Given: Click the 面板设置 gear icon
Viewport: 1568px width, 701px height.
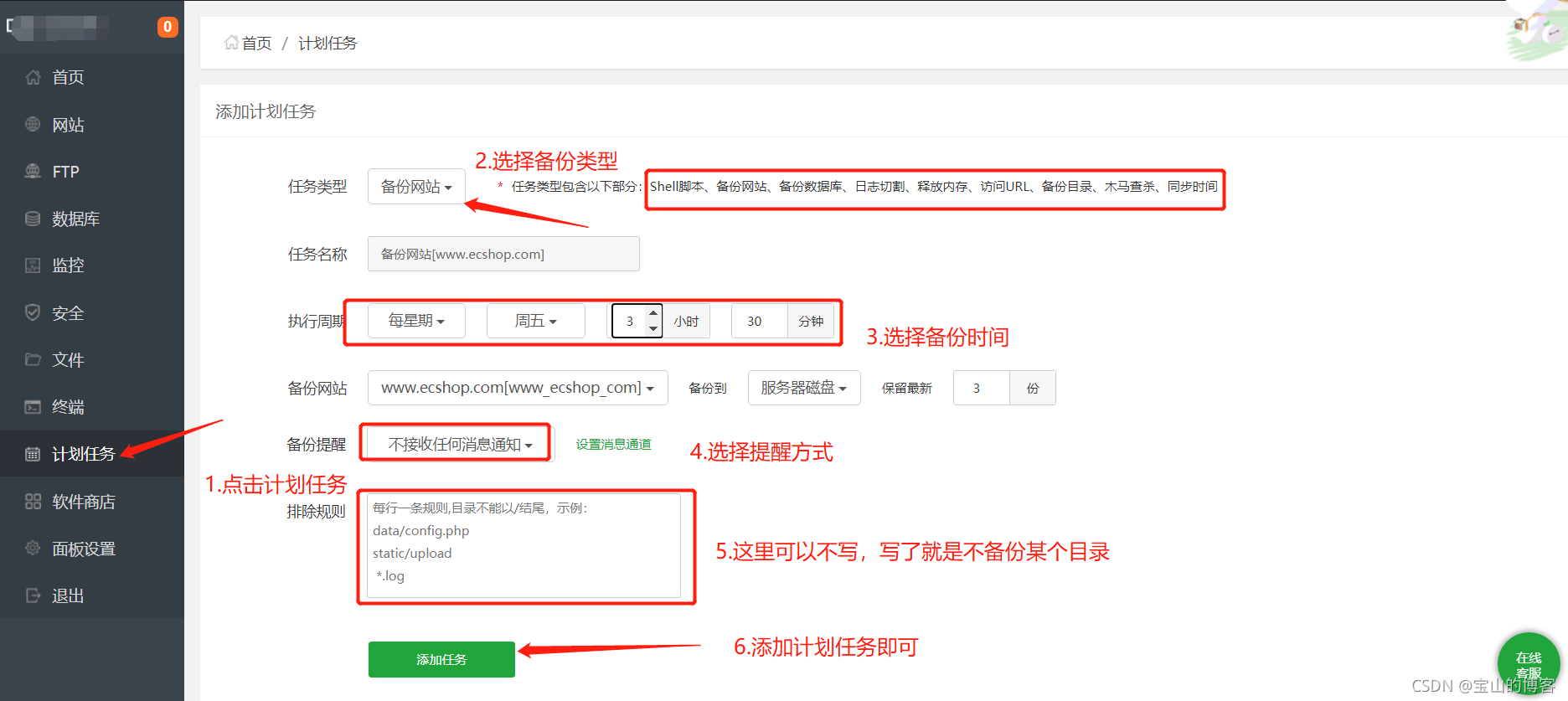Looking at the screenshot, I should click(x=33, y=549).
